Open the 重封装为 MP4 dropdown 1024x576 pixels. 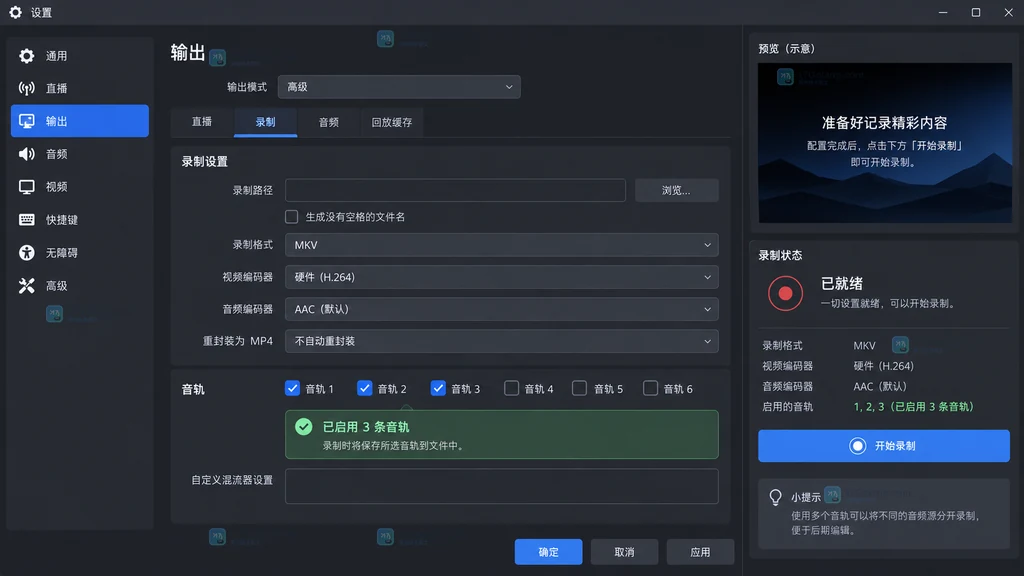502,341
